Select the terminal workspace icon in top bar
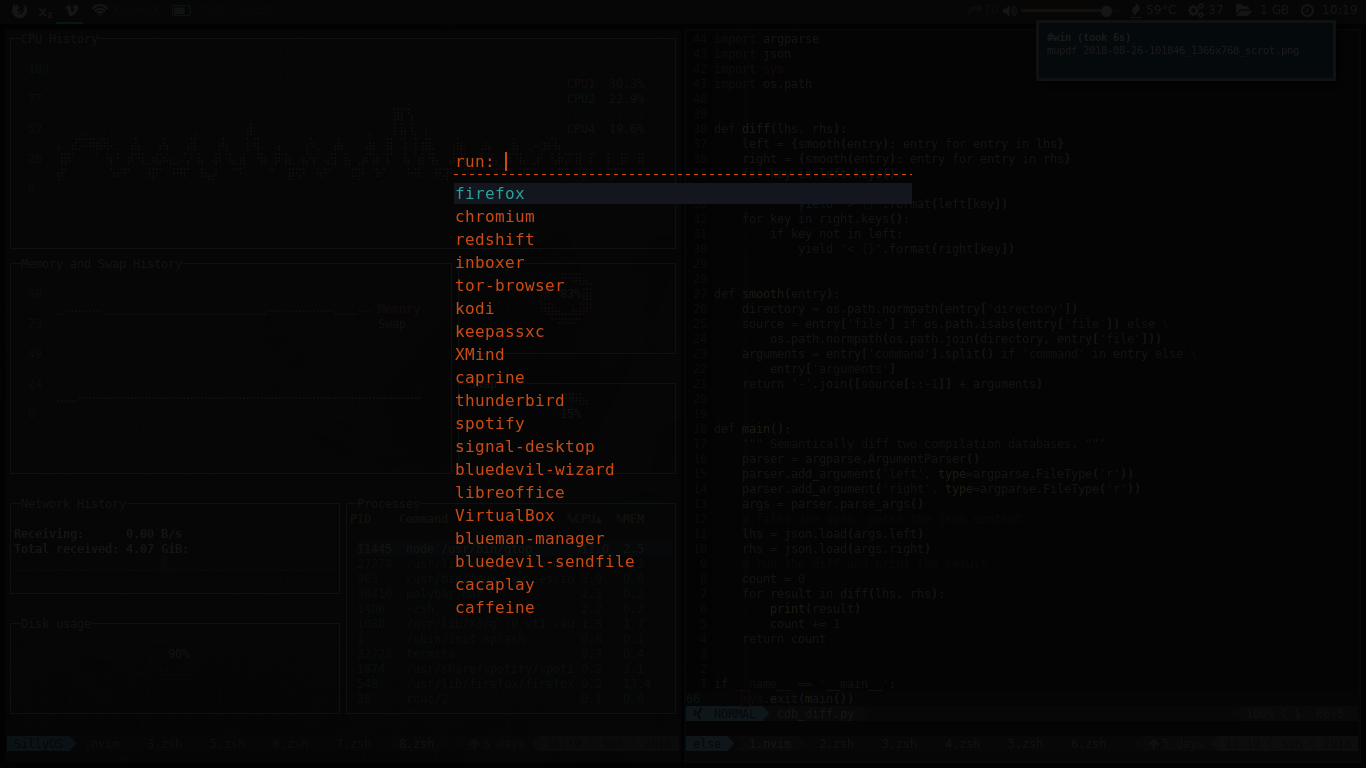 pyautogui.click(x=46, y=11)
